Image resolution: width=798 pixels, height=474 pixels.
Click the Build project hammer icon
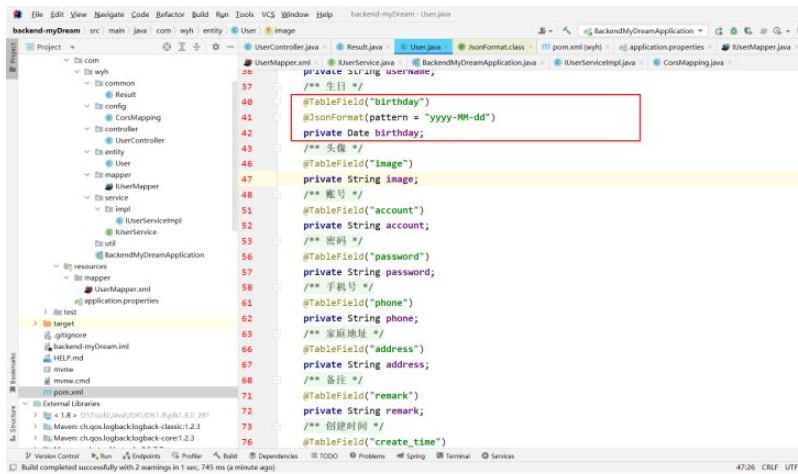566,31
